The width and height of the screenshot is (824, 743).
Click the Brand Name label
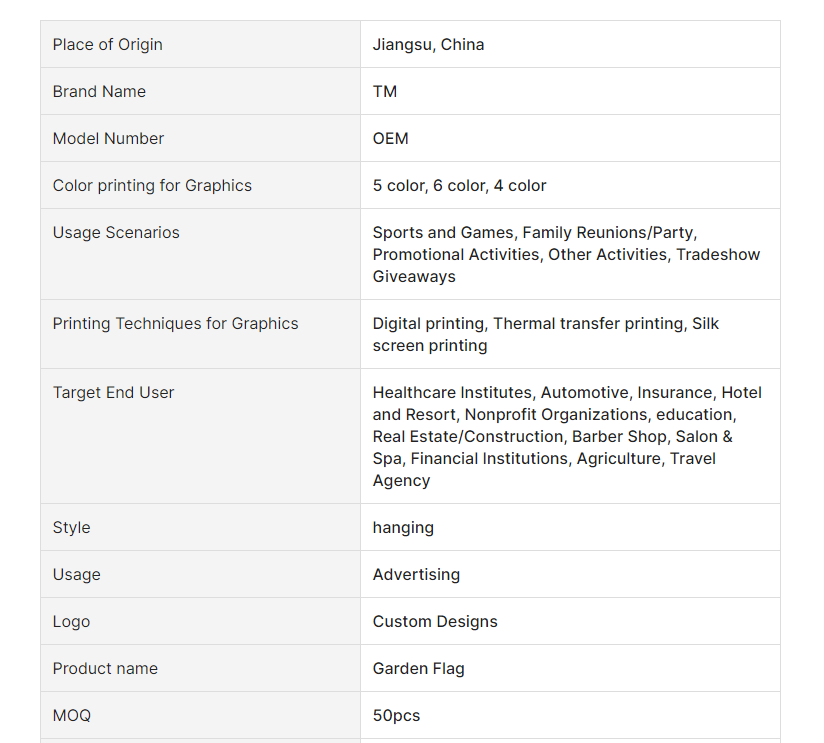tap(99, 91)
